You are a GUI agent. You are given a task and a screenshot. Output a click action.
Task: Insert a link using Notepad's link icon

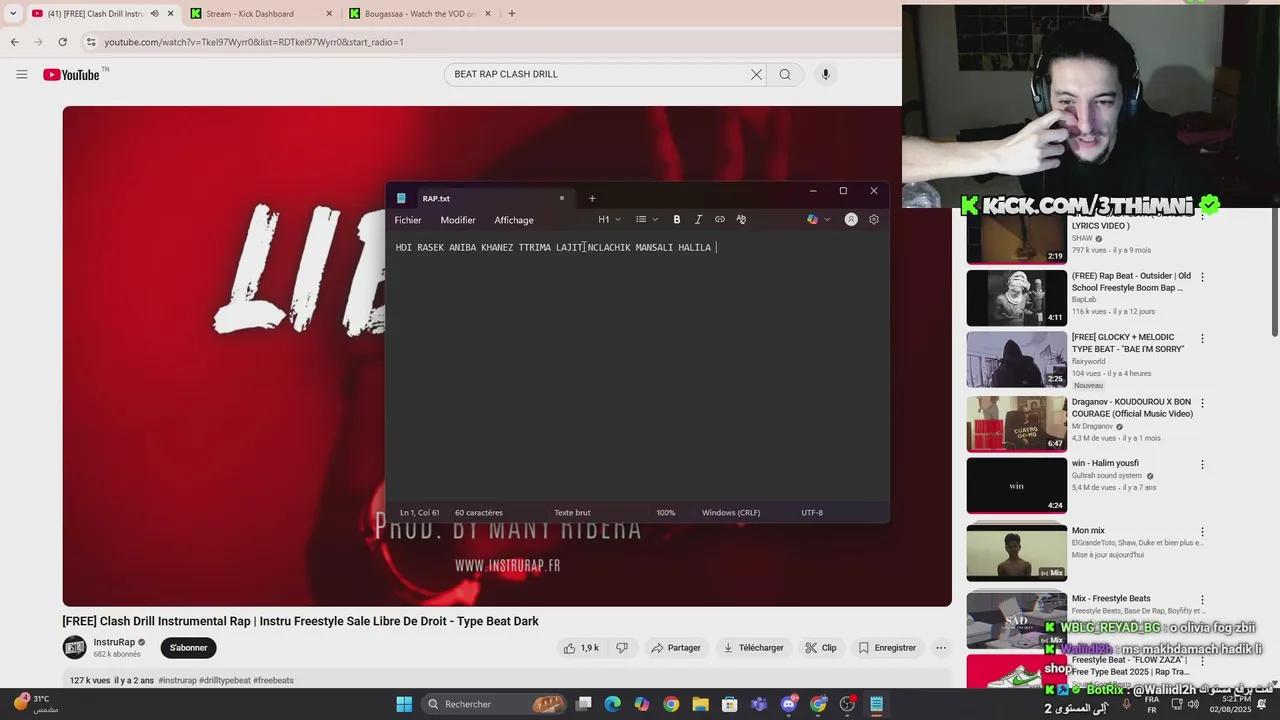click(x=720, y=219)
